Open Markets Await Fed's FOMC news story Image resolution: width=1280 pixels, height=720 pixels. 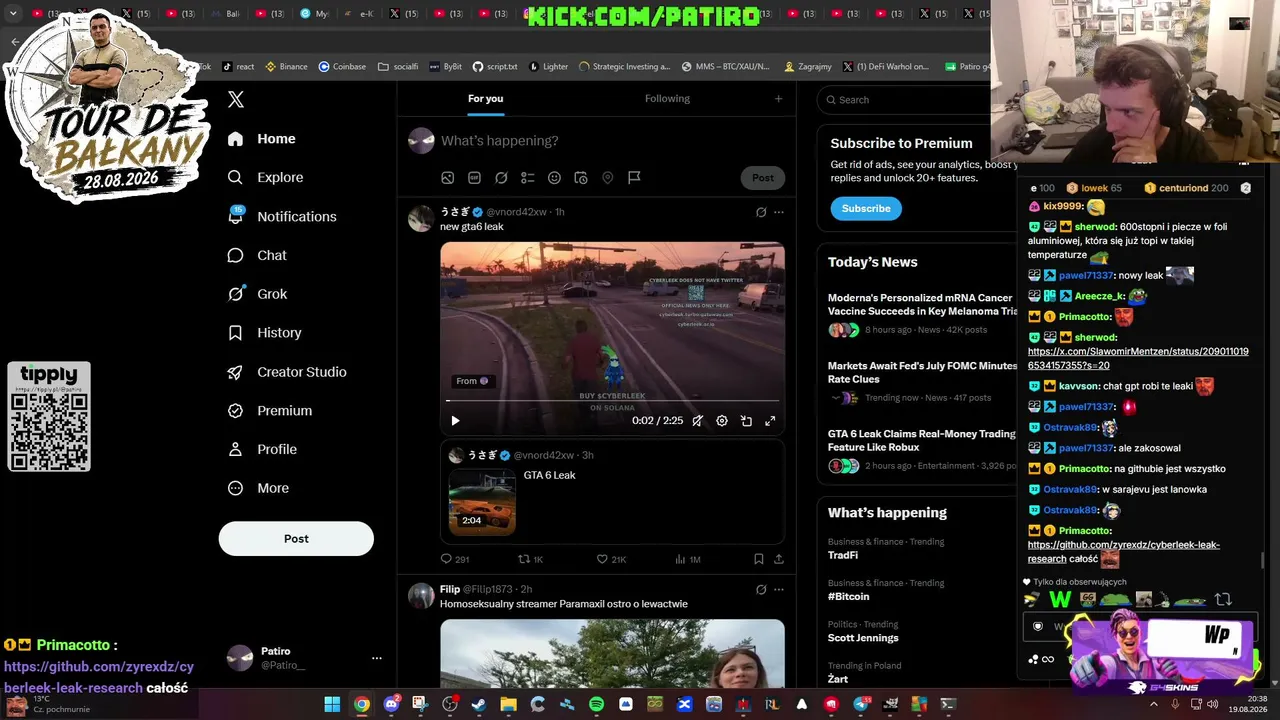coord(922,381)
